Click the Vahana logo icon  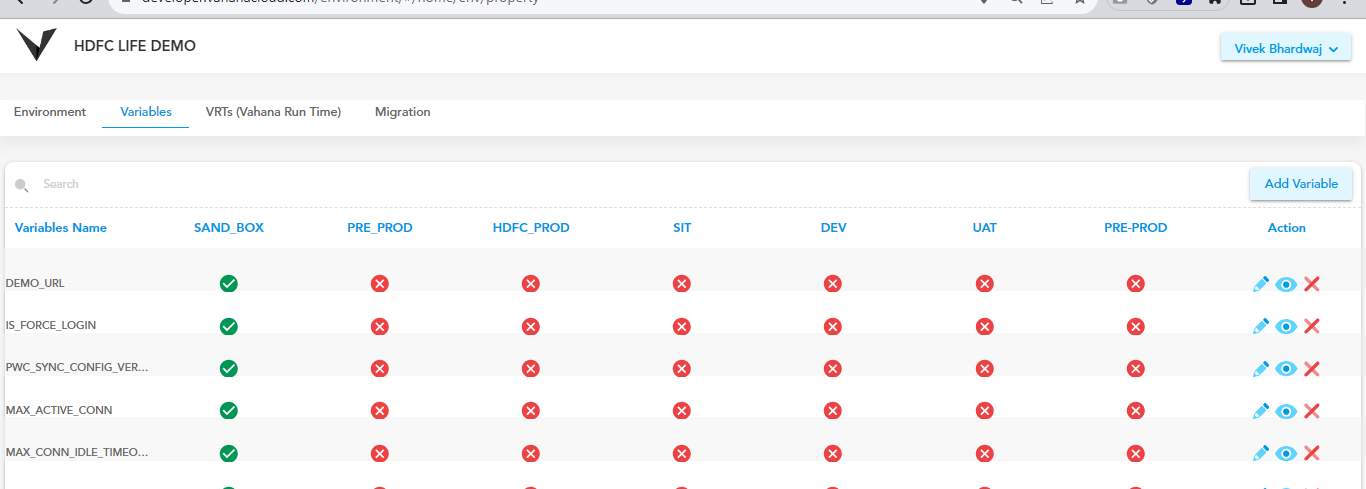pyautogui.click(x=37, y=45)
